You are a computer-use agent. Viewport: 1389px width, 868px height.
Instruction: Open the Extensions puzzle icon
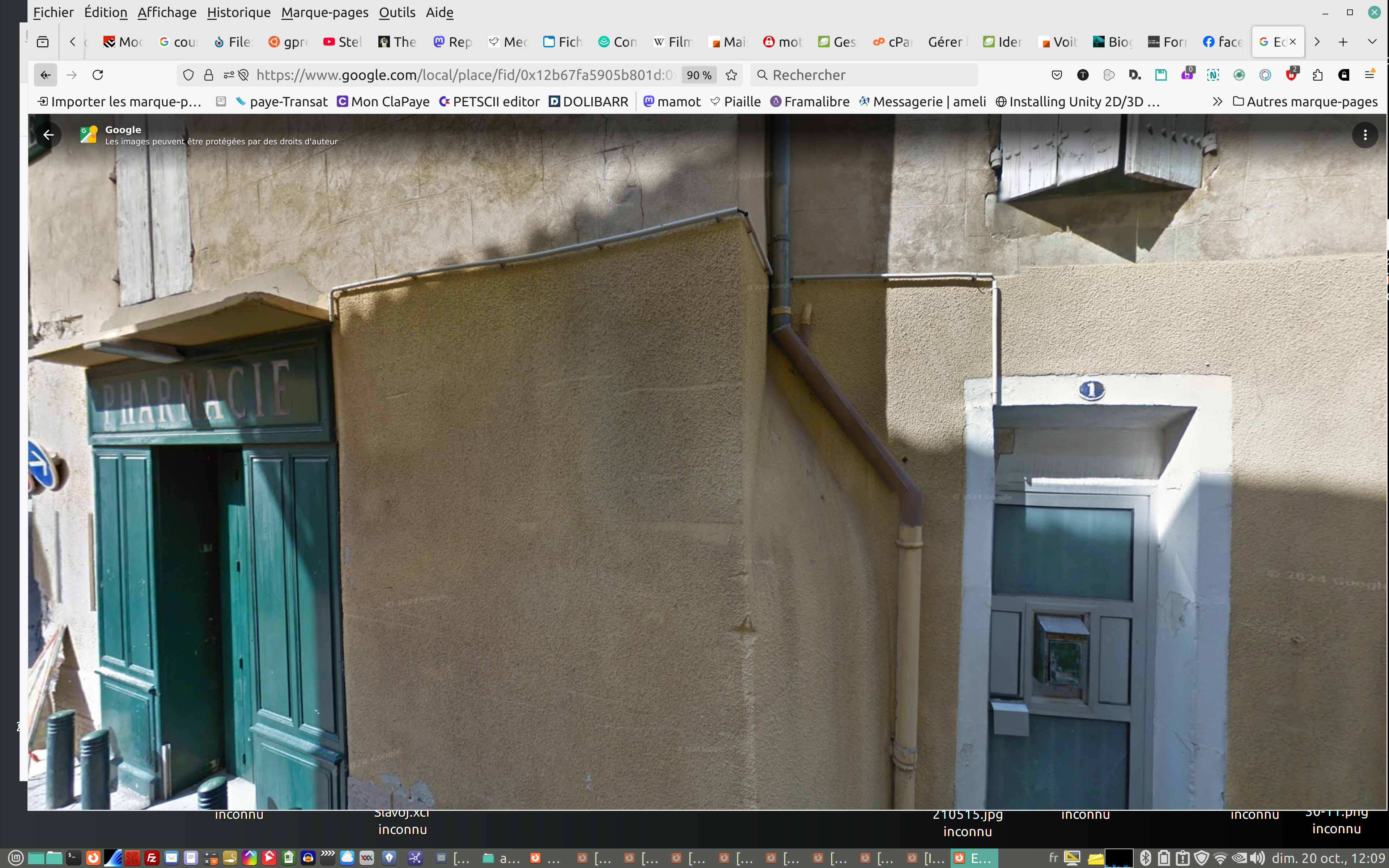[1318, 75]
